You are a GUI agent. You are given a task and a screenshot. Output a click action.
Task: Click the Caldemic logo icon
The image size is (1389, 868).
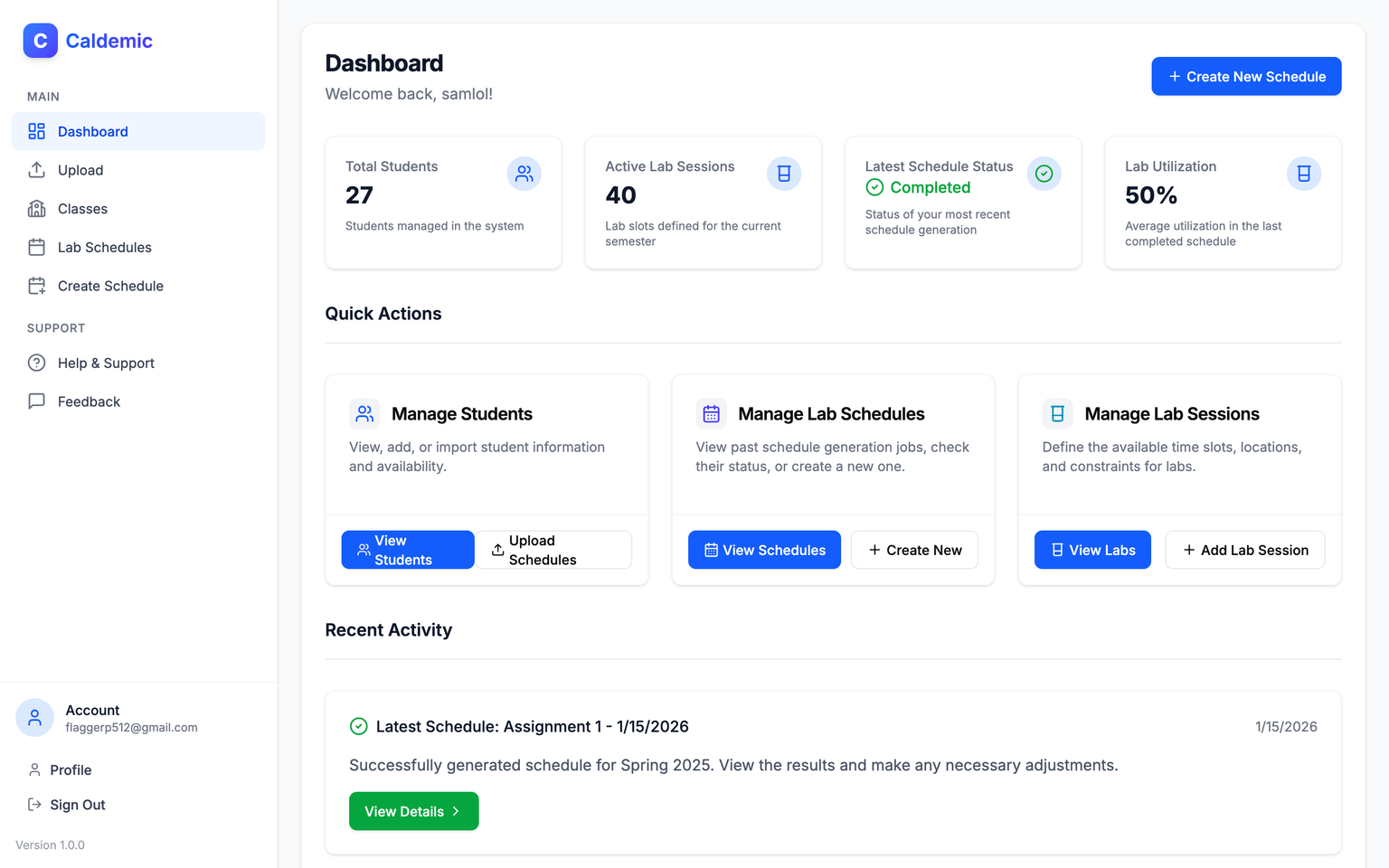tap(40, 41)
